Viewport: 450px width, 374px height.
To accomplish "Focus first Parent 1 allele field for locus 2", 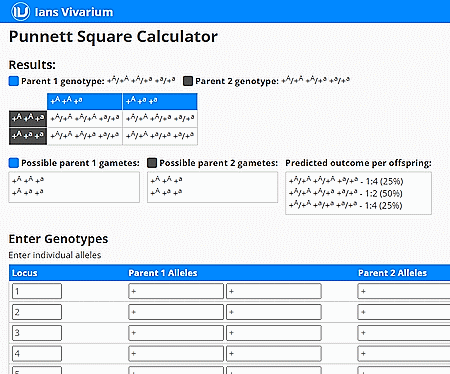I will pyautogui.click(x=176, y=312).
